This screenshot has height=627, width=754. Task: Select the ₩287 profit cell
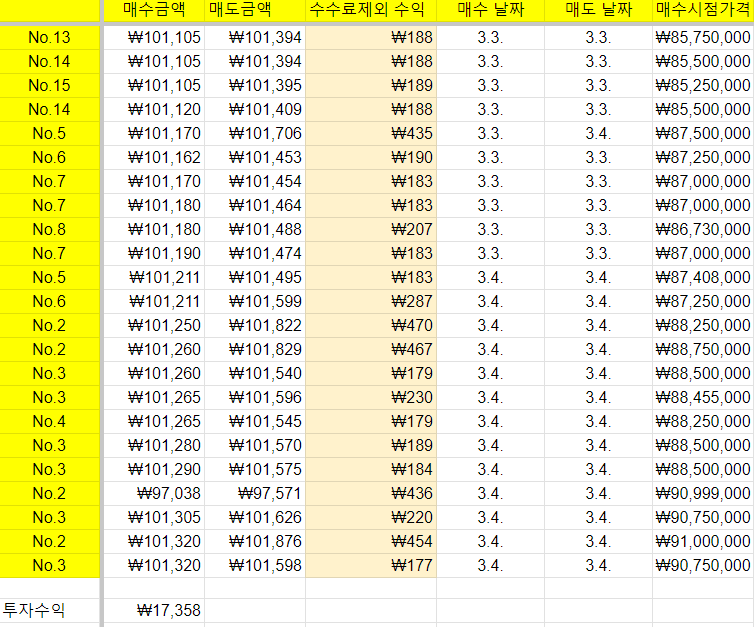coord(371,301)
